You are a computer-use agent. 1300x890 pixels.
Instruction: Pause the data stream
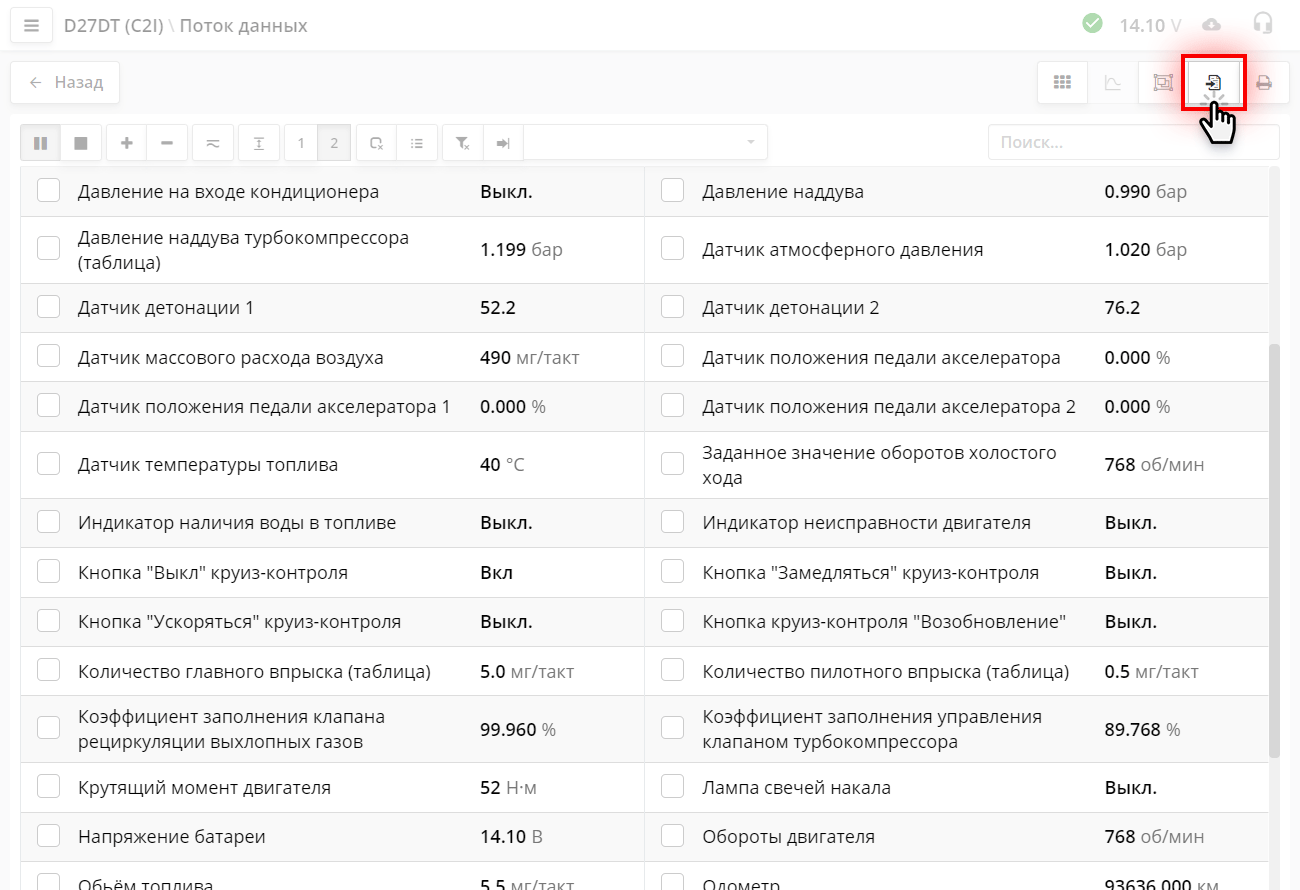point(40,143)
